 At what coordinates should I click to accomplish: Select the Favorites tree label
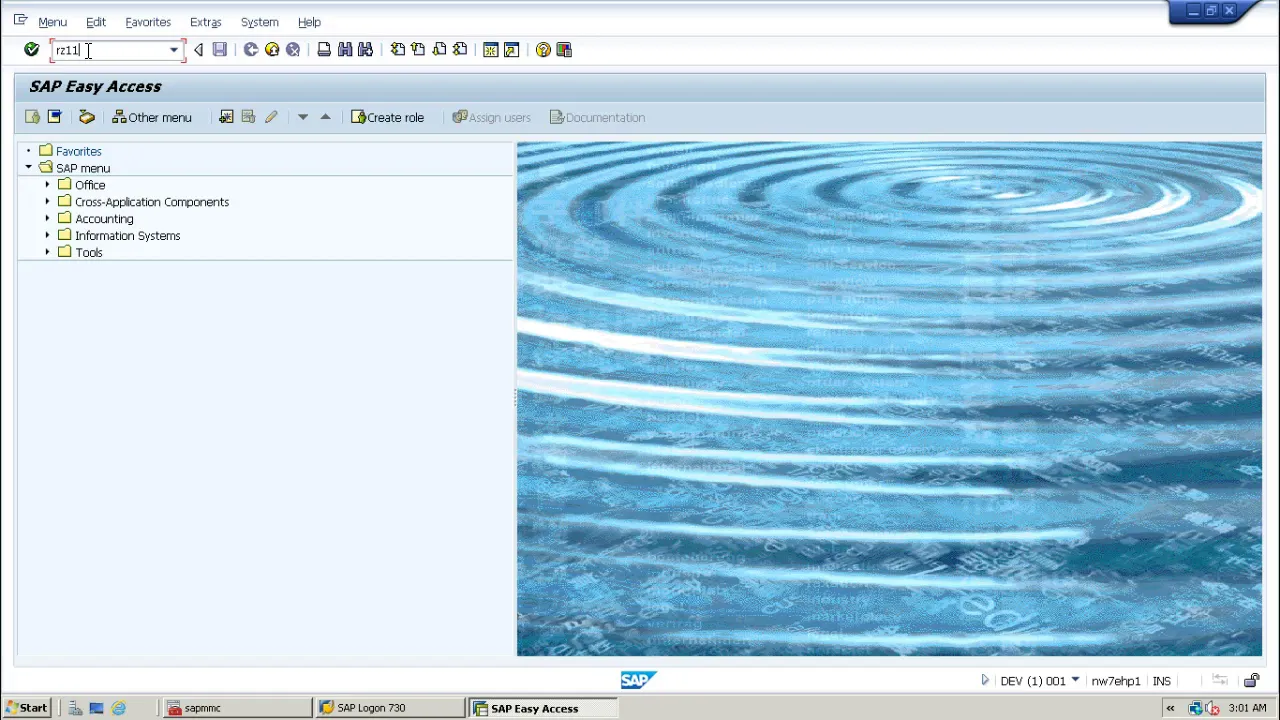[x=79, y=151]
